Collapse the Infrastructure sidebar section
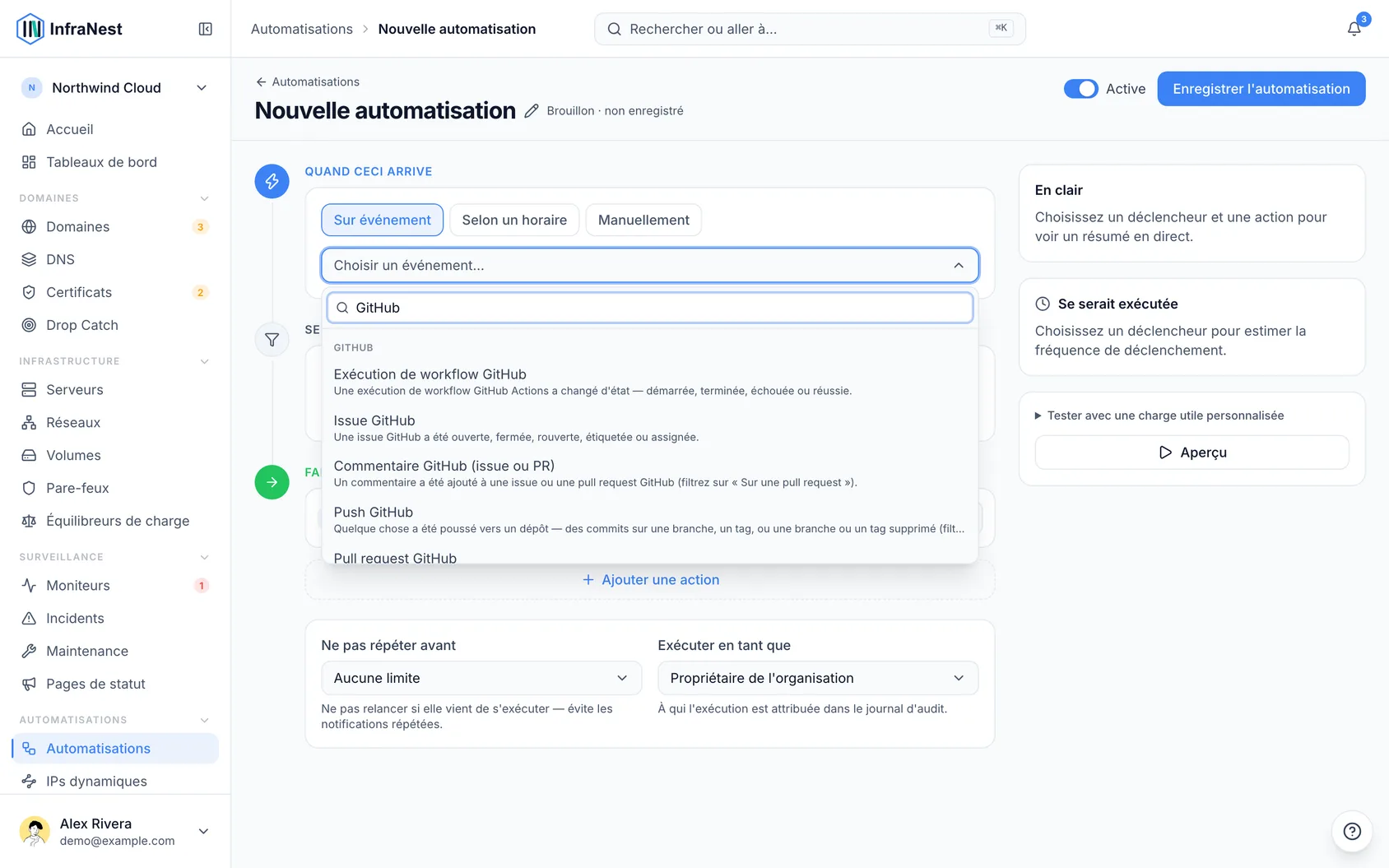This screenshot has width=1389, height=868. (205, 361)
